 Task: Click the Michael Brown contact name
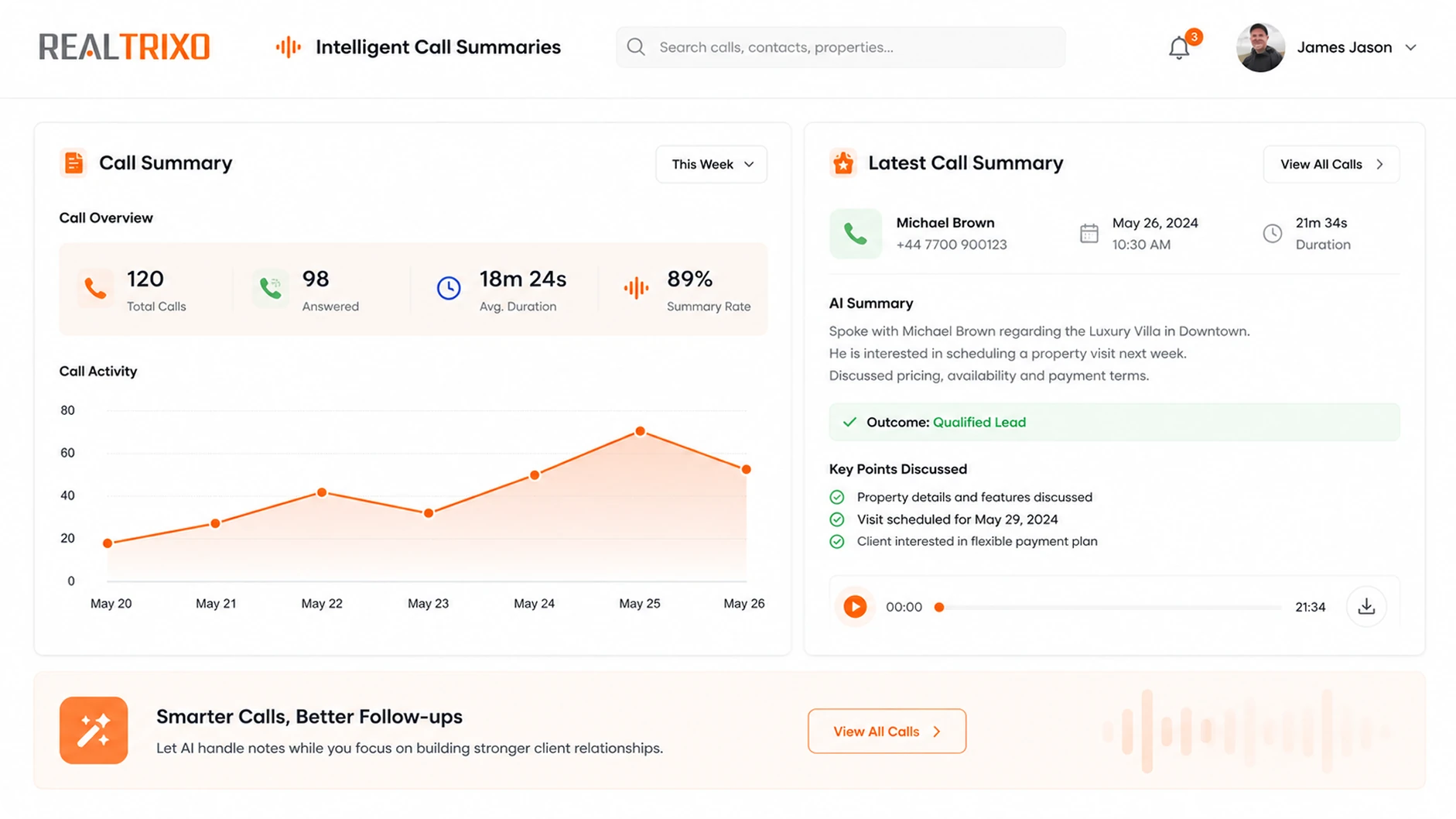click(945, 223)
